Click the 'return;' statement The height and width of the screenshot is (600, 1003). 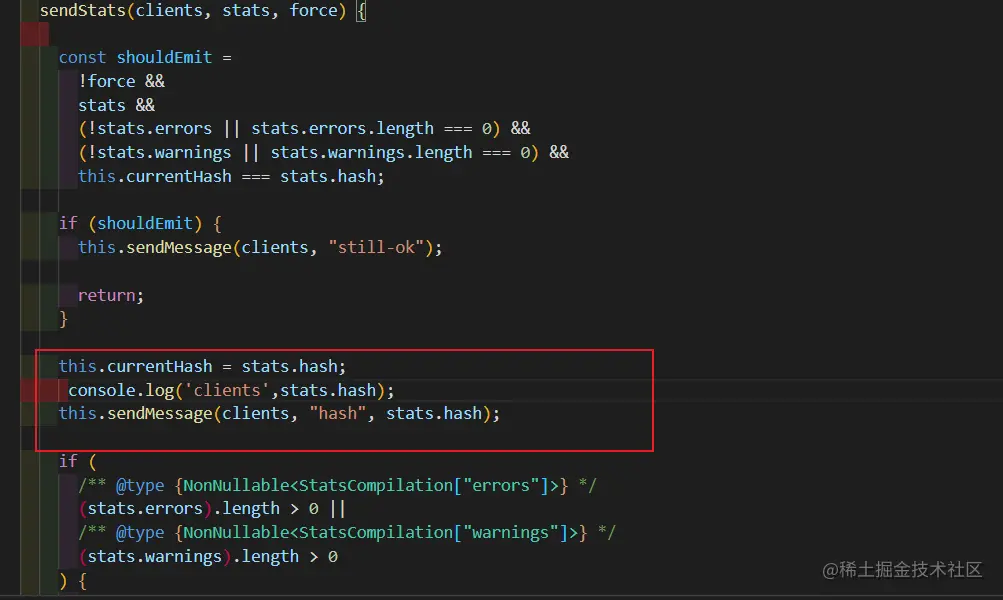tap(111, 295)
